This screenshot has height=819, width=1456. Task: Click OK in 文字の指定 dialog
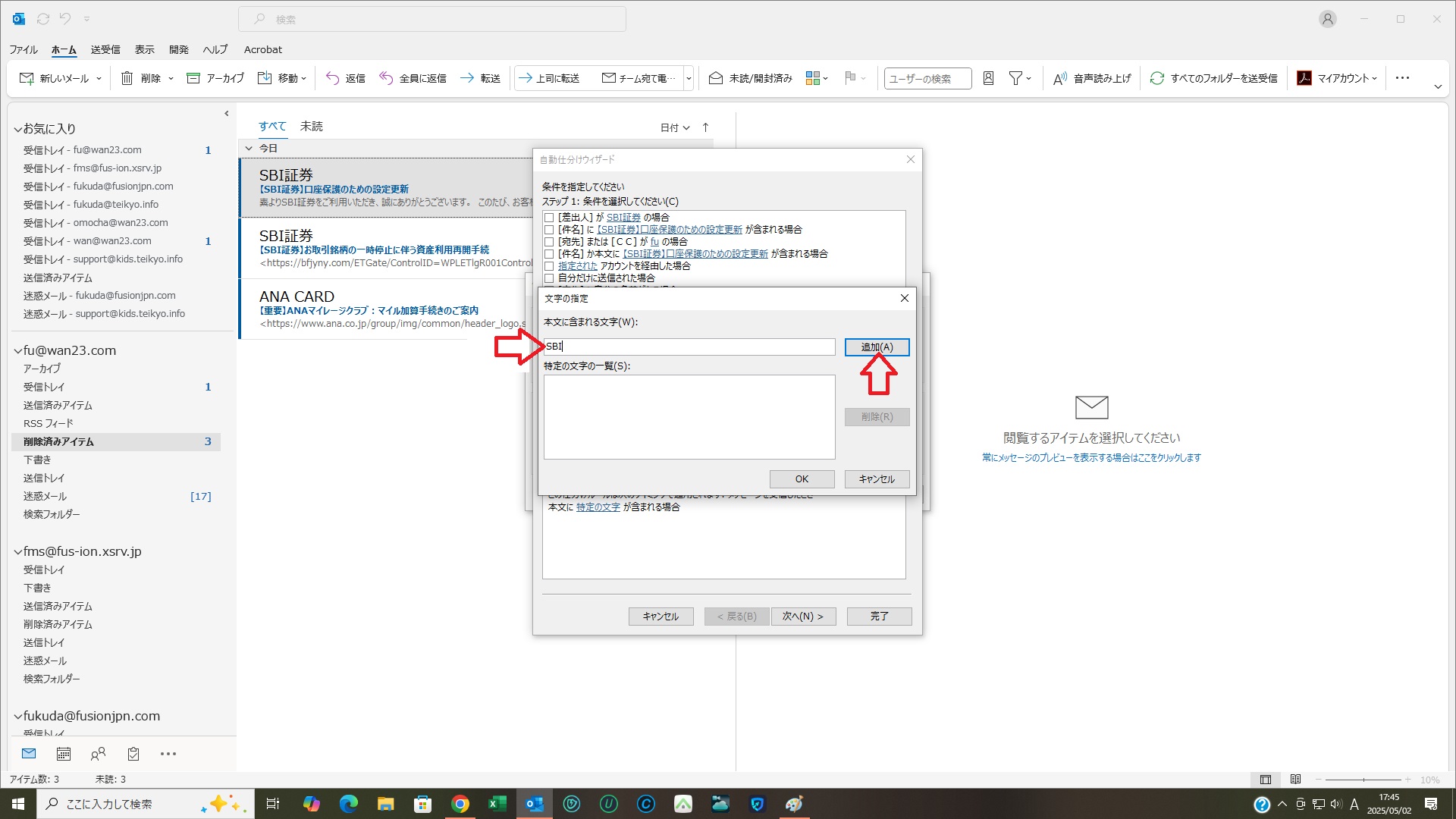pos(802,479)
